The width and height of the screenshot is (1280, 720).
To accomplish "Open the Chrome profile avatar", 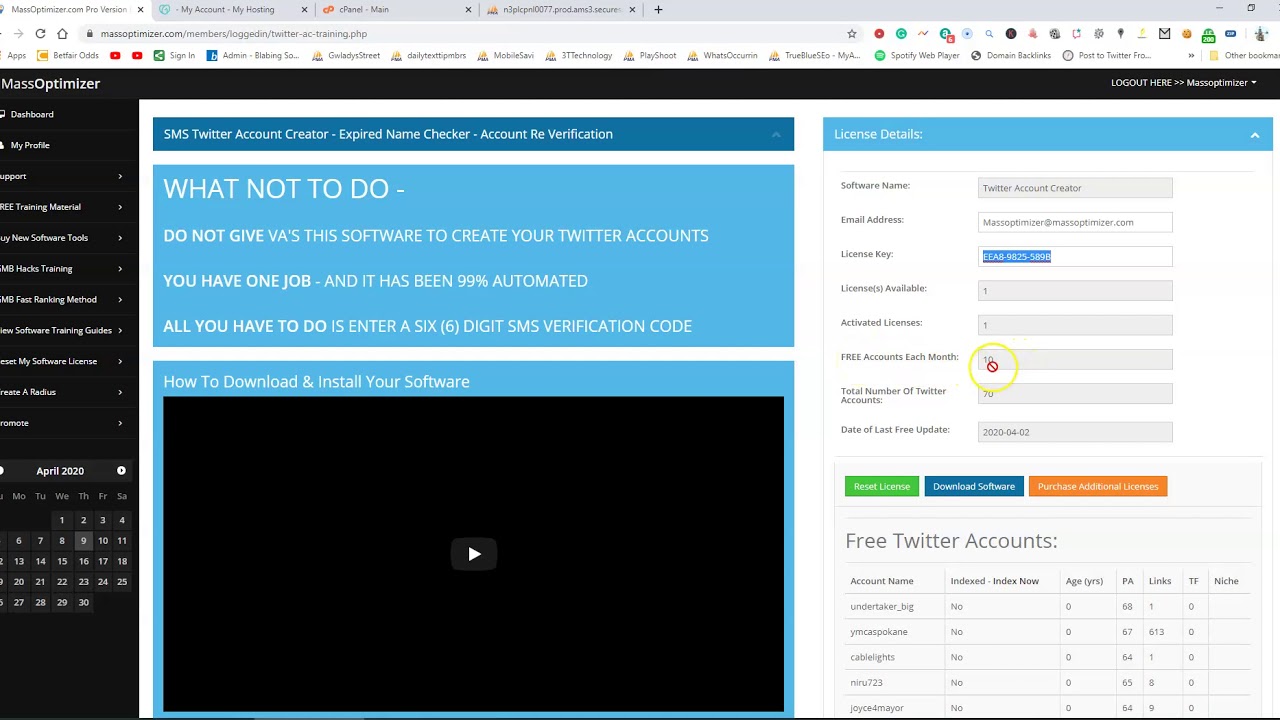I will [x=1262, y=33].
